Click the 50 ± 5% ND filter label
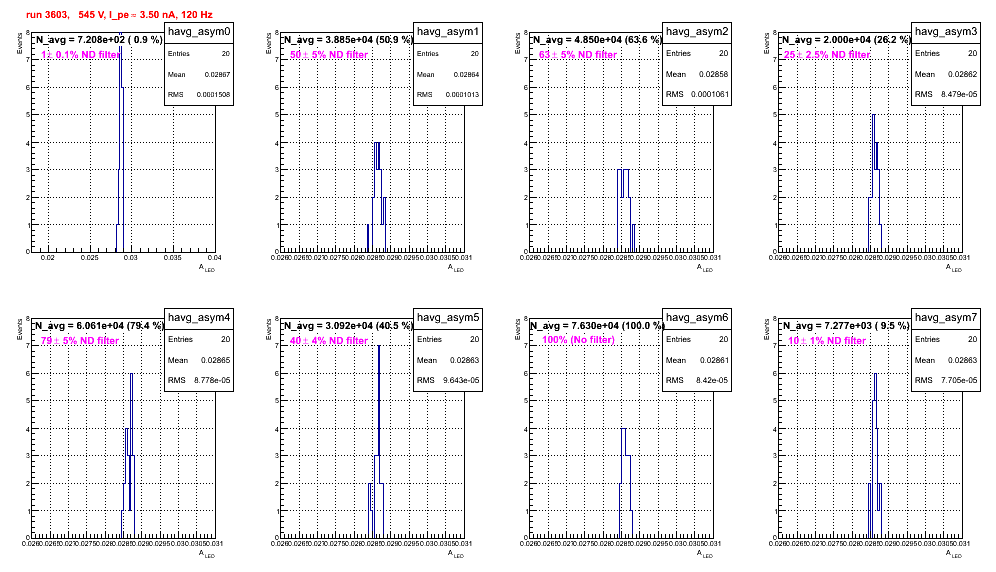 329,55
